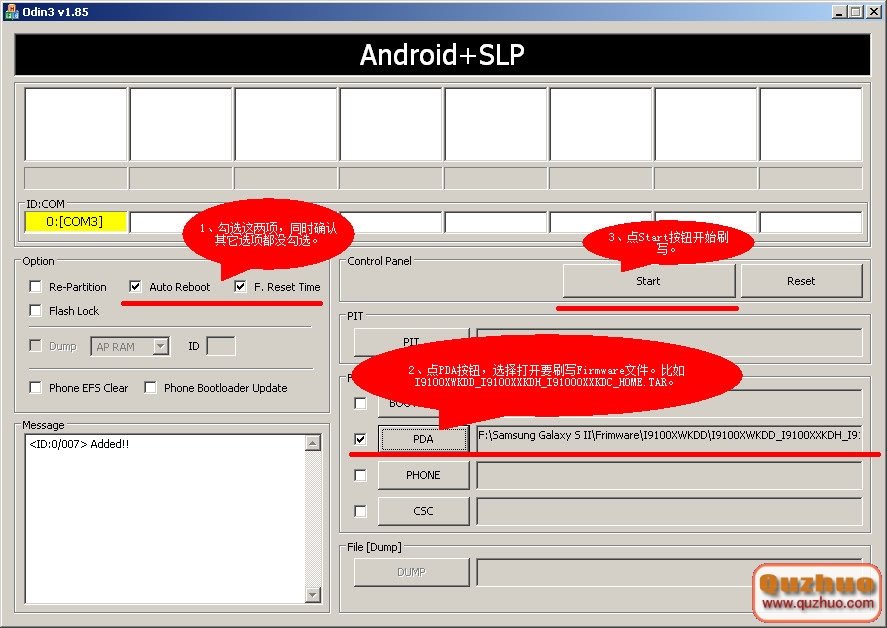
Task: Click the PHONE file button
Action: 423,475
